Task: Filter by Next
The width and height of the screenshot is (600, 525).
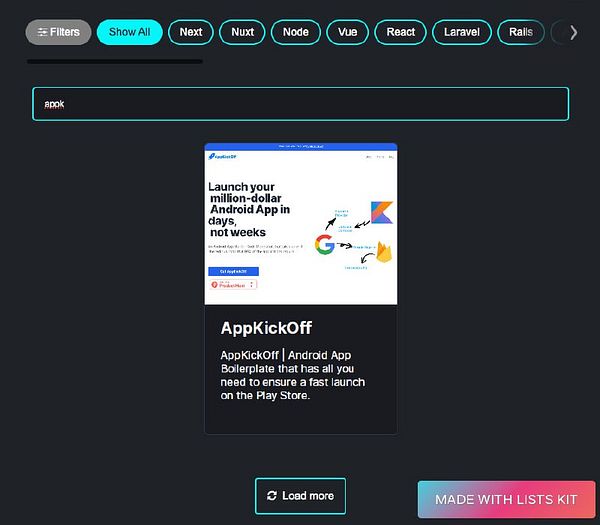Action: [191, 32]
